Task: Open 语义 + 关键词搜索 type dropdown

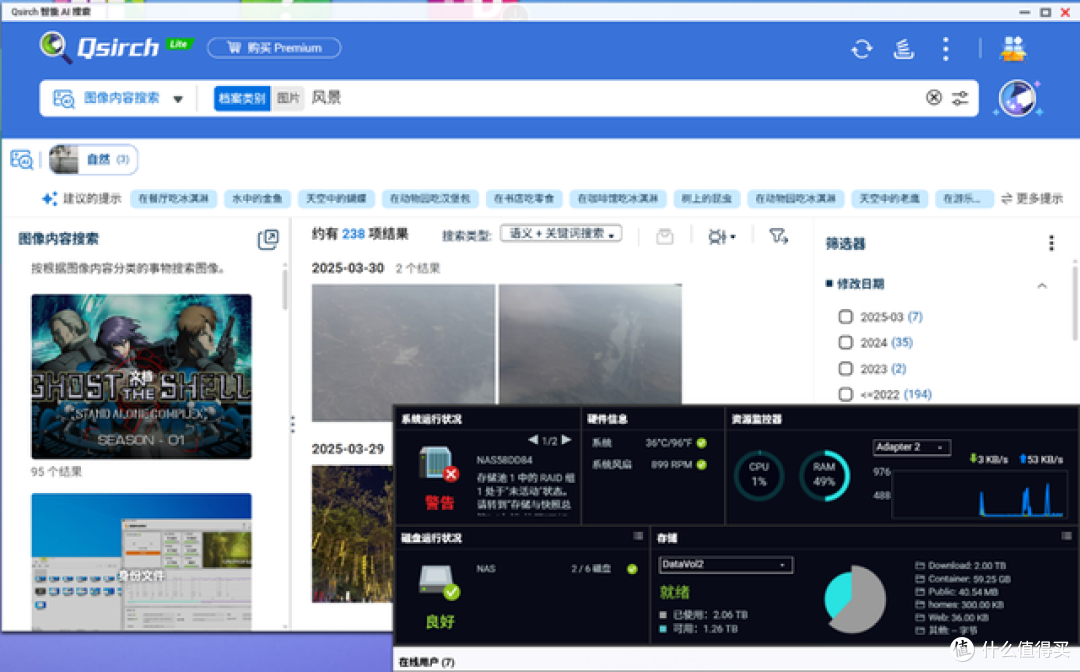Action: 561,233
